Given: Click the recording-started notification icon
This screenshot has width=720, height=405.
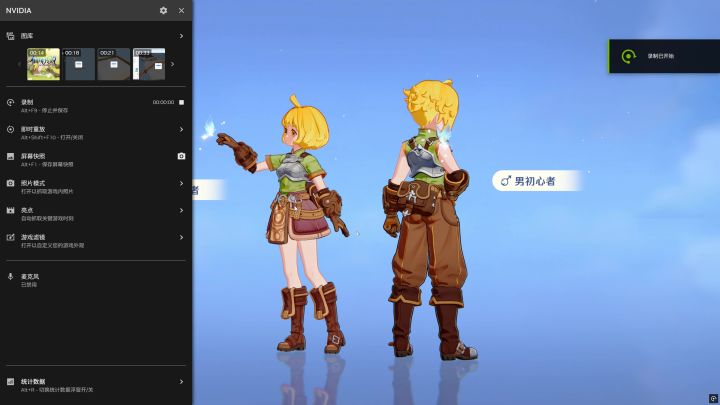Looking at the screenshot, I should click(628, 56).
